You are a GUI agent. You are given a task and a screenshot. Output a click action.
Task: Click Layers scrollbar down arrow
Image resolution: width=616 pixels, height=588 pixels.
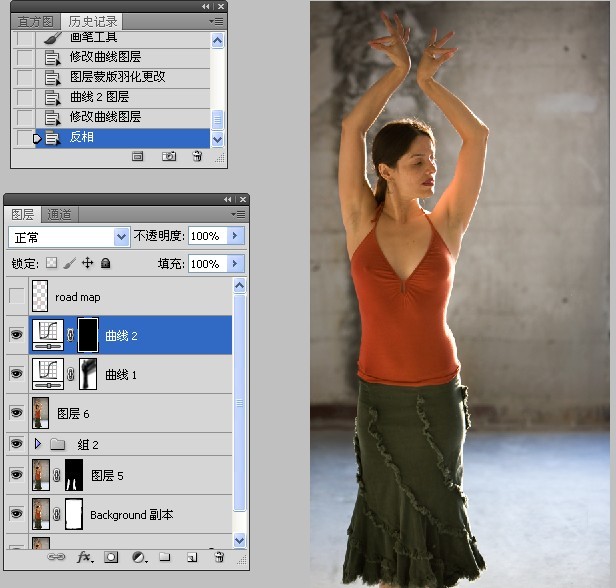click(x=239, y=541)
